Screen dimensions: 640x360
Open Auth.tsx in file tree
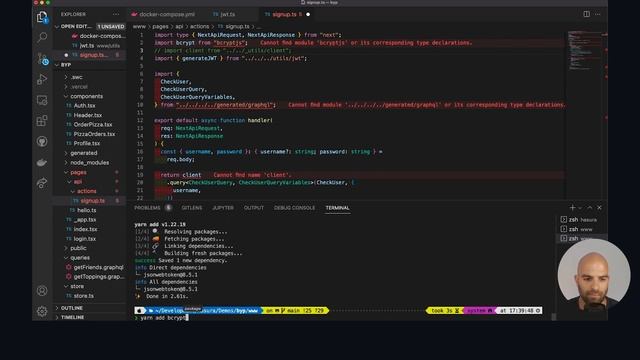click(89, 106)
